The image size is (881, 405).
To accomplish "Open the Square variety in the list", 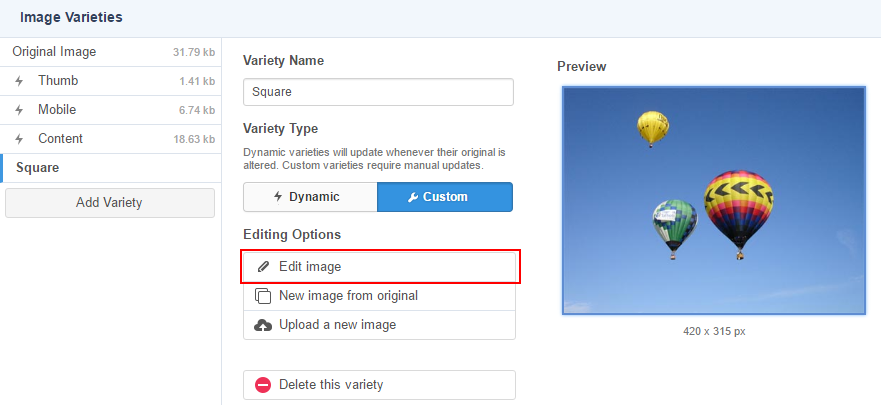I will (111, 168).
